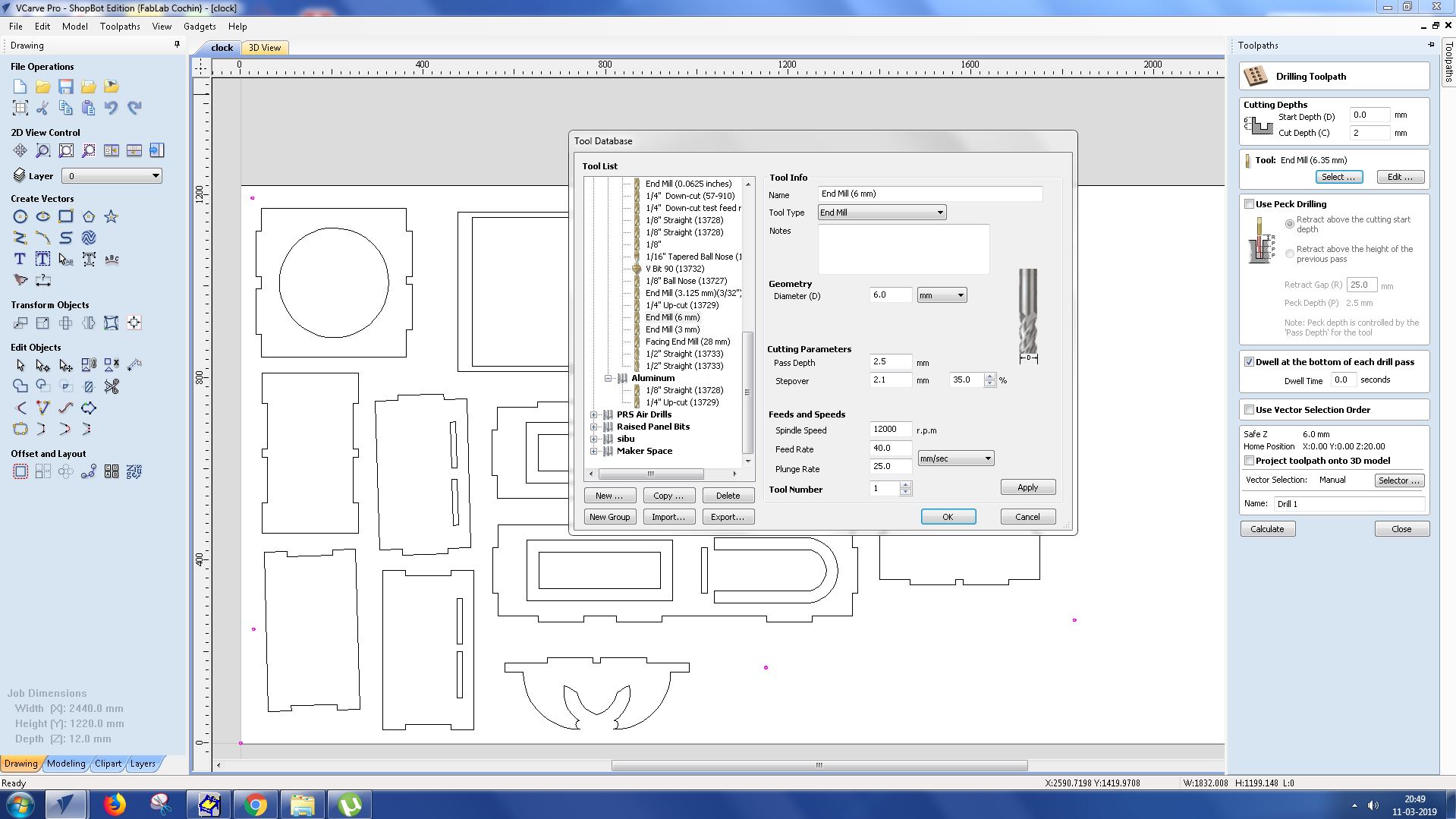1456x819 pixels.
Task: Activate the Pan view icon
Action: tap(20, 150)
